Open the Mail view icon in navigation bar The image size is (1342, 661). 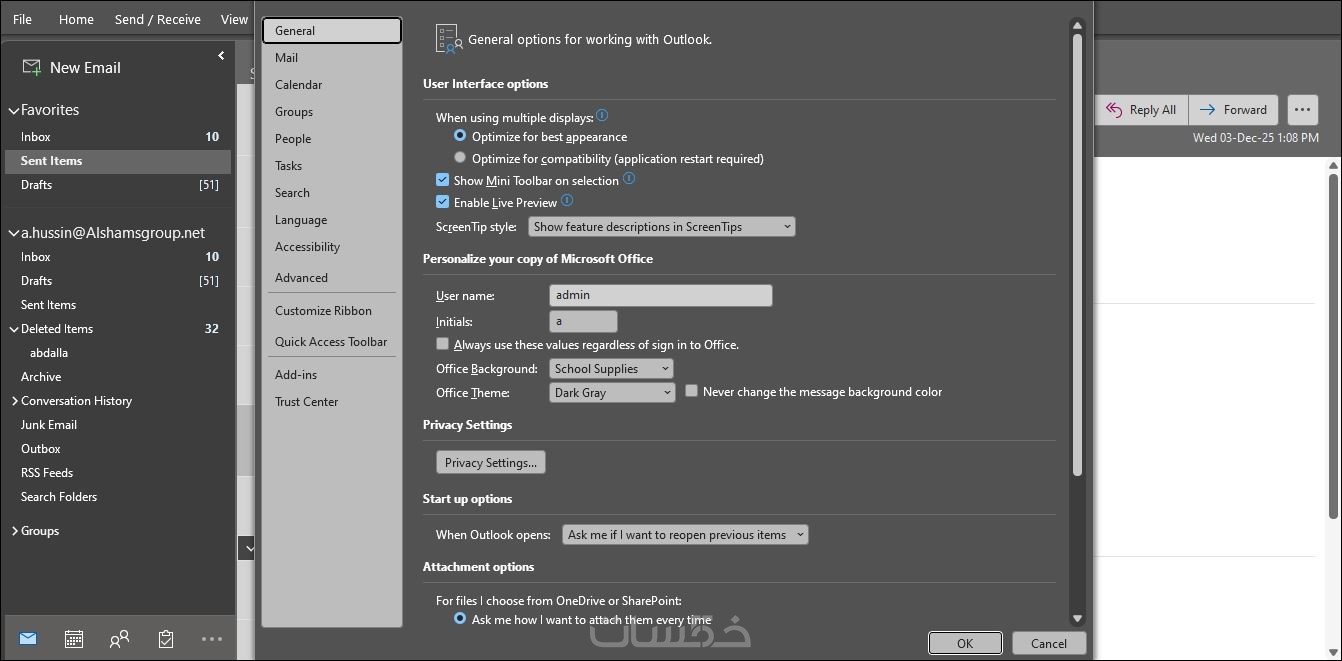tap(28, 639)
